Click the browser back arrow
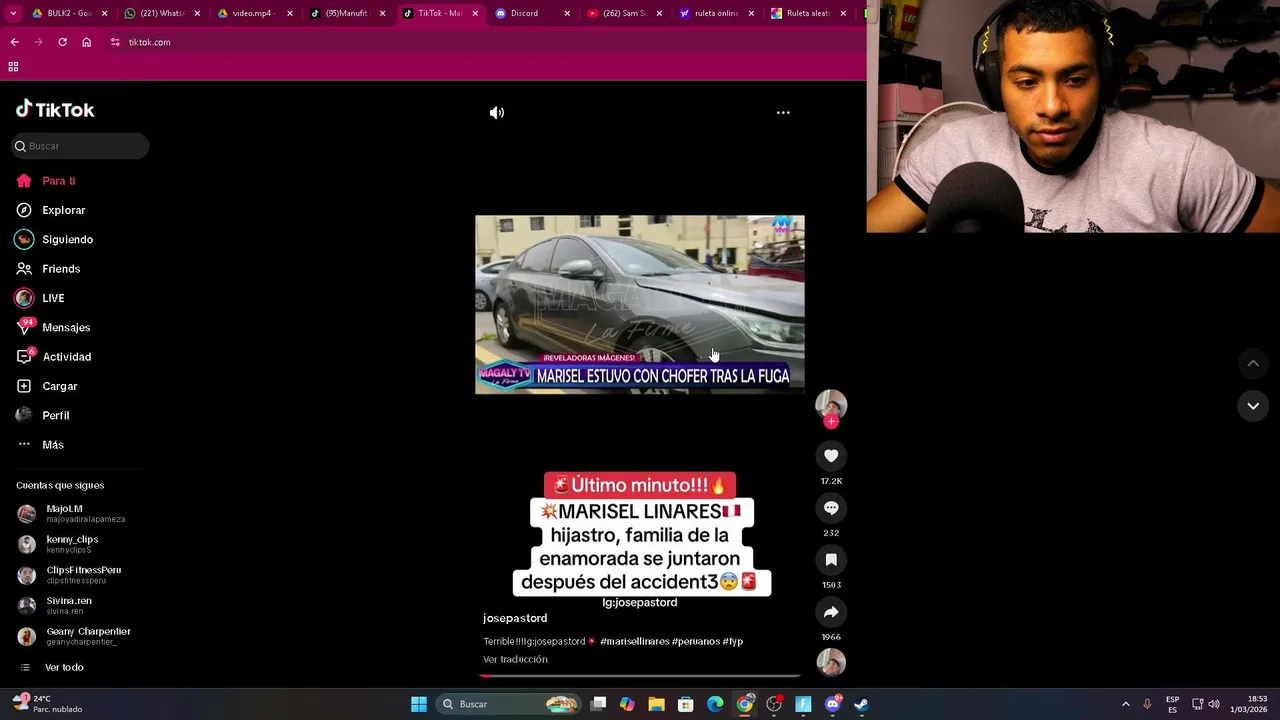Image resolution: width=1280 pixels, height=720 pixels. point(14,42)
